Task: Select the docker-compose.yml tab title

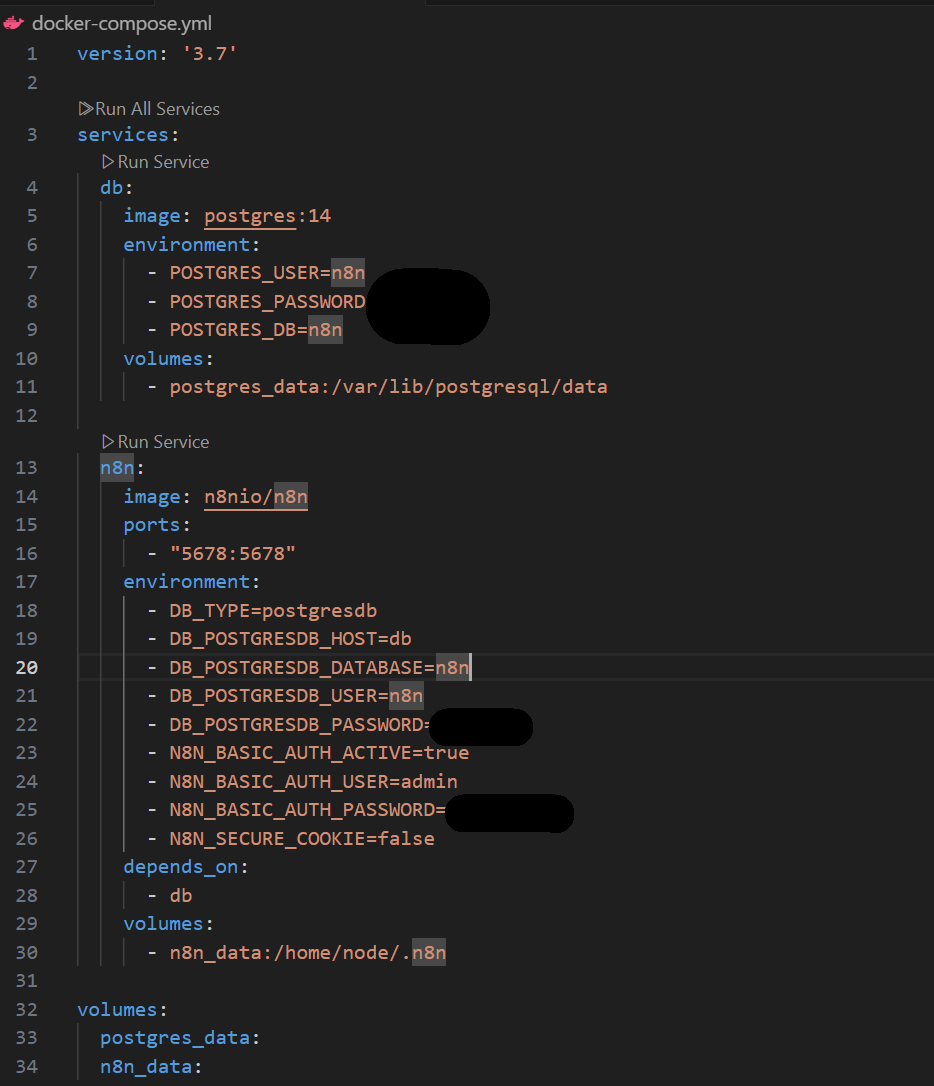Action: point(121,24)
